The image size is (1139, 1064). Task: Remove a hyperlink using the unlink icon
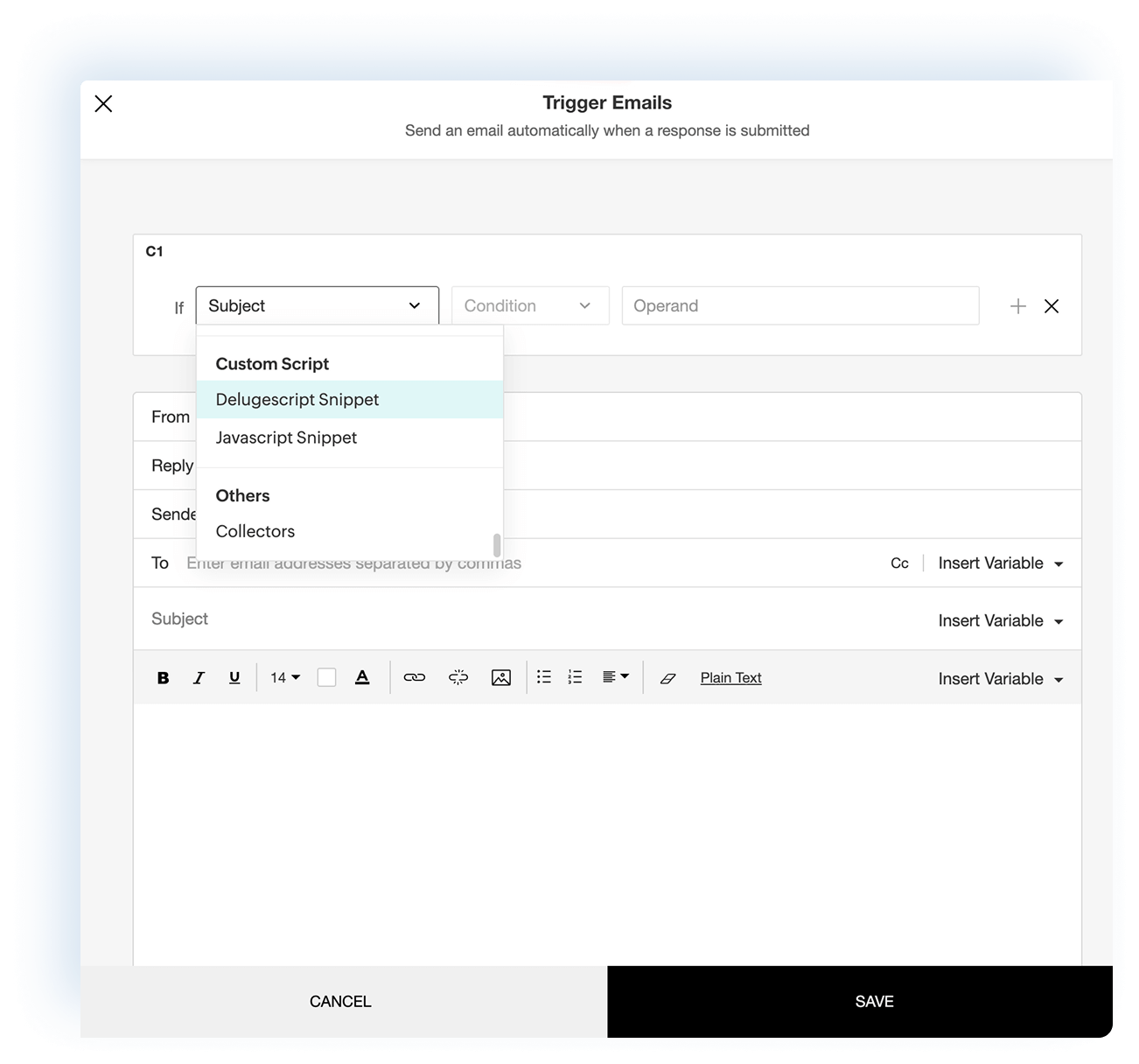(458, 676)
